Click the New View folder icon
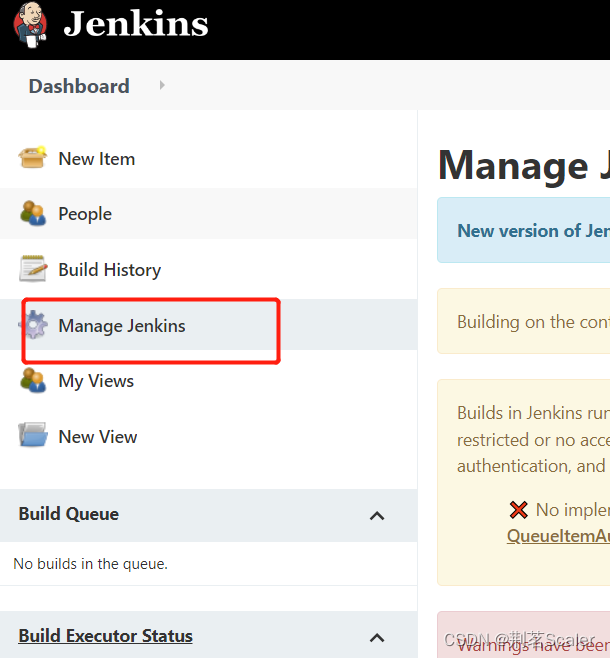Viewport: 610px width, 658px height. pyautogui.click(x=33, y=435)
